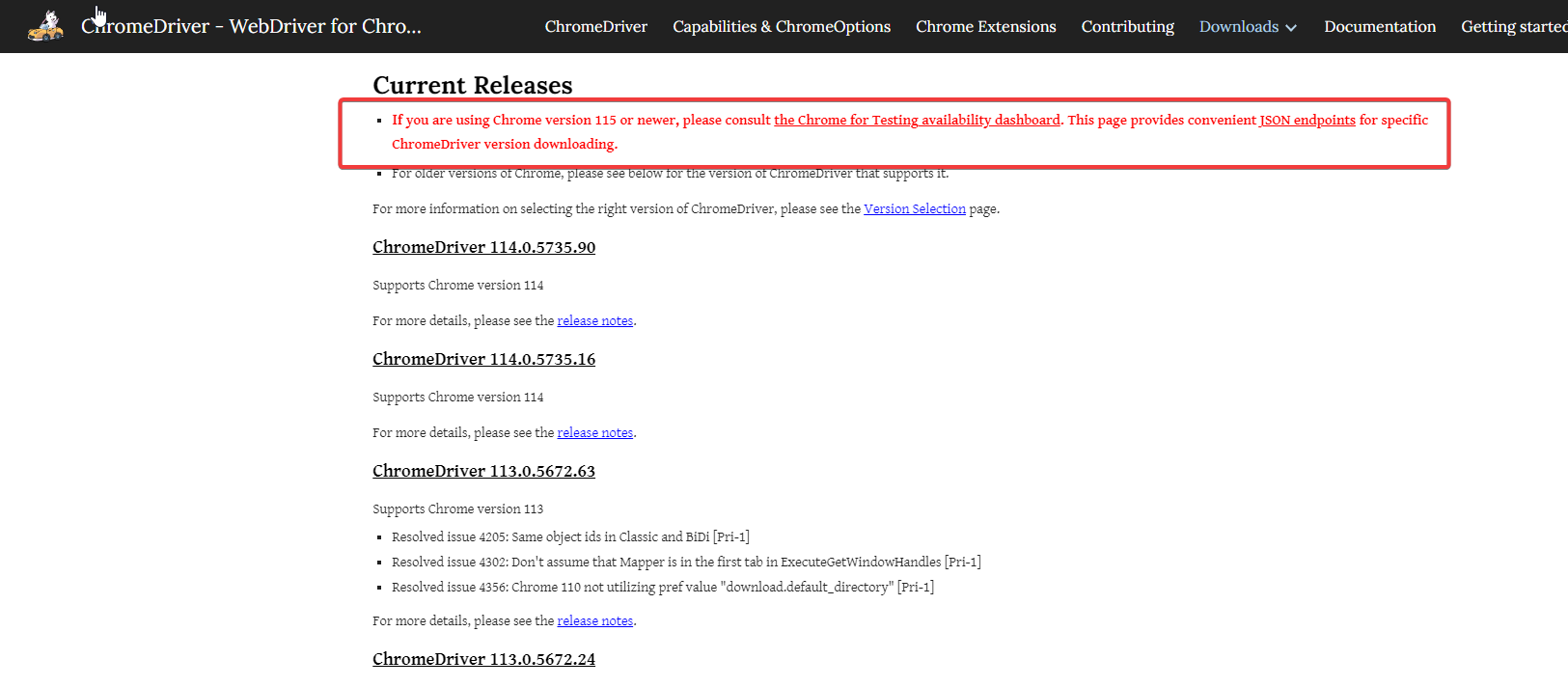Open ChromeDriver 113.0.5672.63 release
Viewport: 1568px width, 687px height.
pos(484,471)
